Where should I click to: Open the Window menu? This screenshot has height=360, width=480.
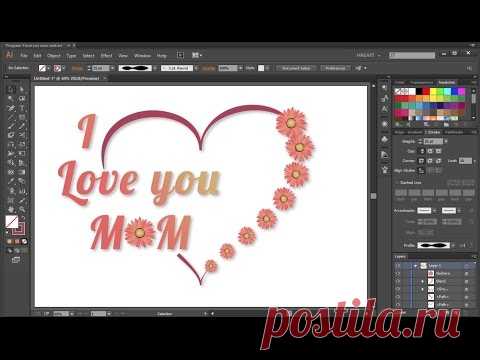142,56
